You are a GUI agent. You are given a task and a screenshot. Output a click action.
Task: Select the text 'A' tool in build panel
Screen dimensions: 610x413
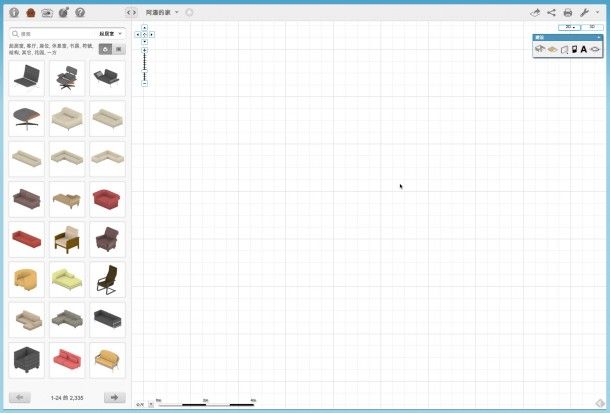click(x=583, y=49)
